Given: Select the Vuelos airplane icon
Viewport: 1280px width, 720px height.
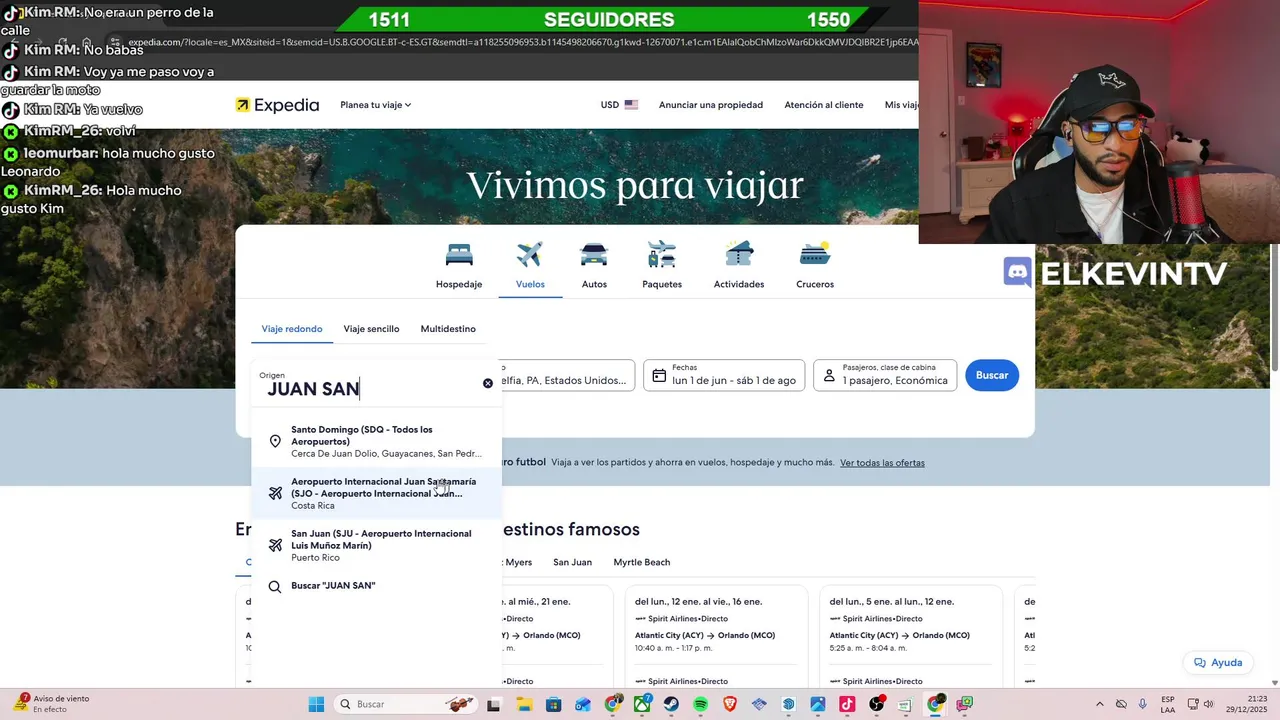Looking at the screenshot, I should point(530,254).
